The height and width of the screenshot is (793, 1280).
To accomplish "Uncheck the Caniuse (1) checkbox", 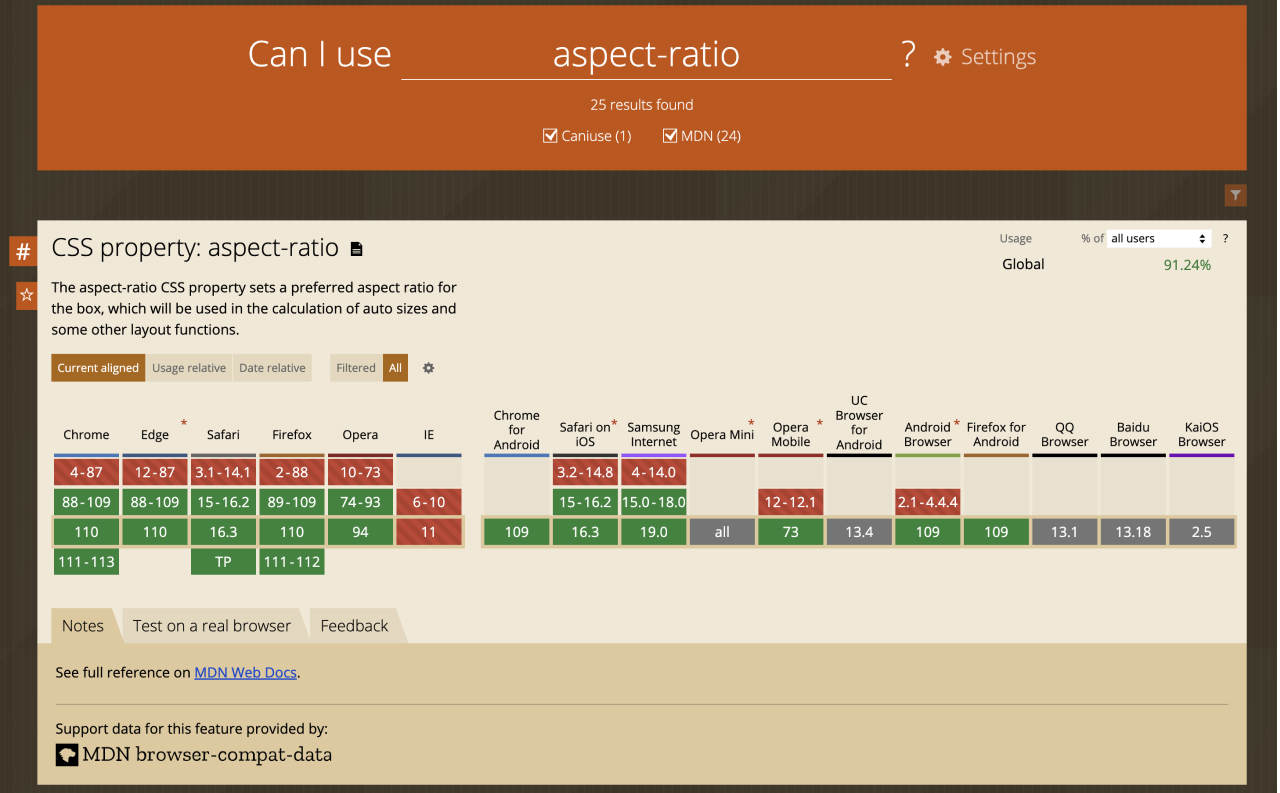I will [550, 135].
